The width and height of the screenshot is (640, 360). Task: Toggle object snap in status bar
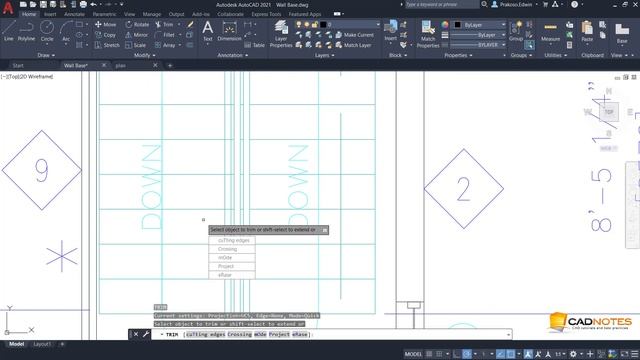511,354
